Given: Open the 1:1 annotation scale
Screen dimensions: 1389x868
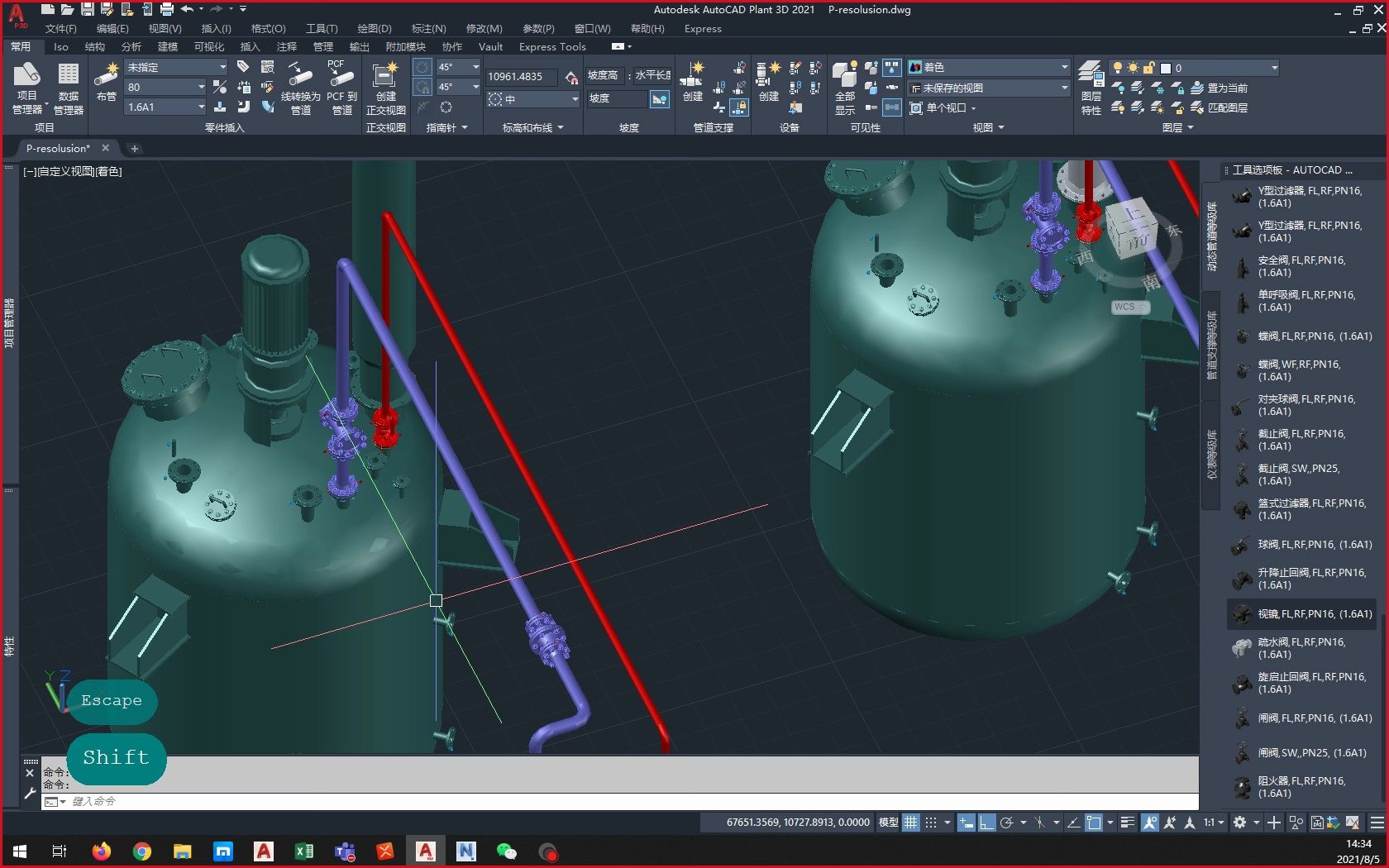Looking at the screenshot, I should tap(1214, 823).
